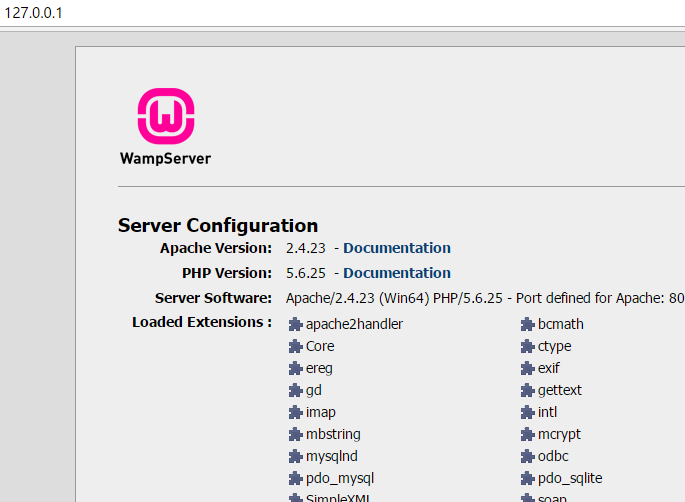
Task: Click the Apache version number 2.4.23
Action: 306,248
